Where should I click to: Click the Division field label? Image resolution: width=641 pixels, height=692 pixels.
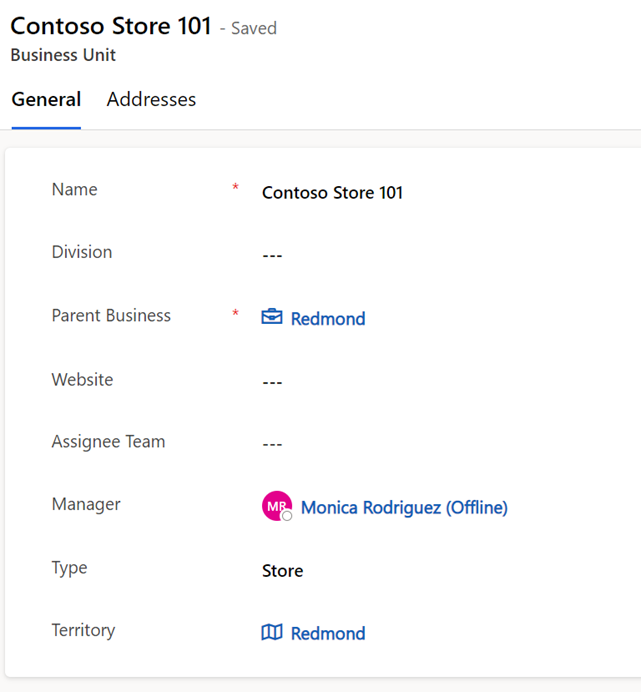82,252
